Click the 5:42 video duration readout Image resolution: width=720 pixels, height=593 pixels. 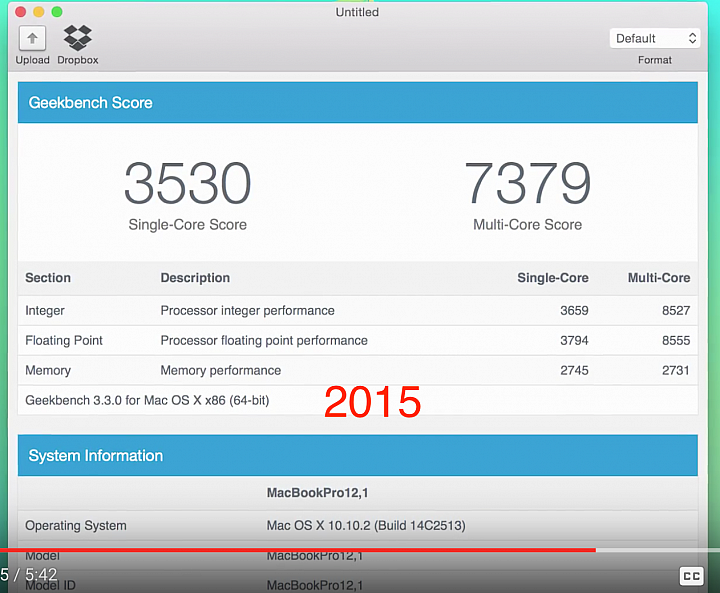tap(41, 574)
